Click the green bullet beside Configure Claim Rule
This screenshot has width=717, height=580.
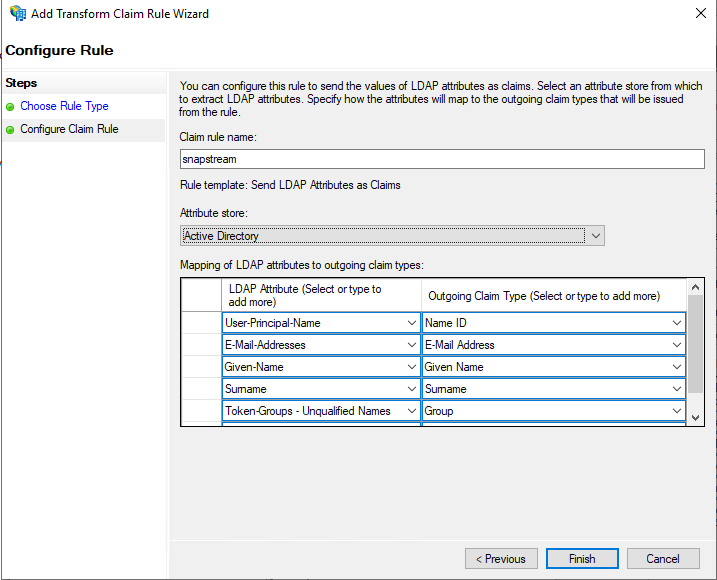[10, 130]
